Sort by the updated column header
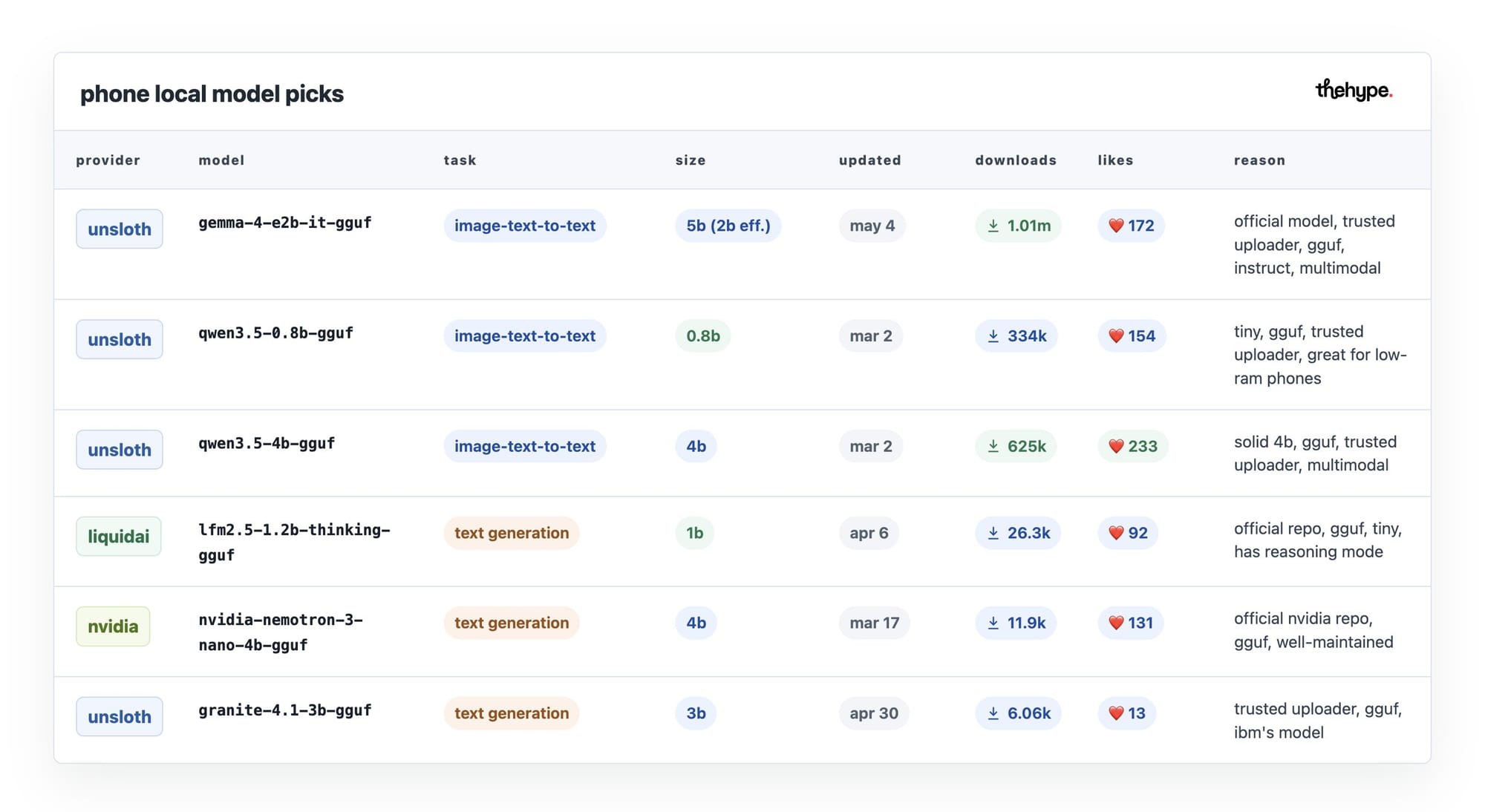Screen dimensions: 1485x812 [870, 160]
